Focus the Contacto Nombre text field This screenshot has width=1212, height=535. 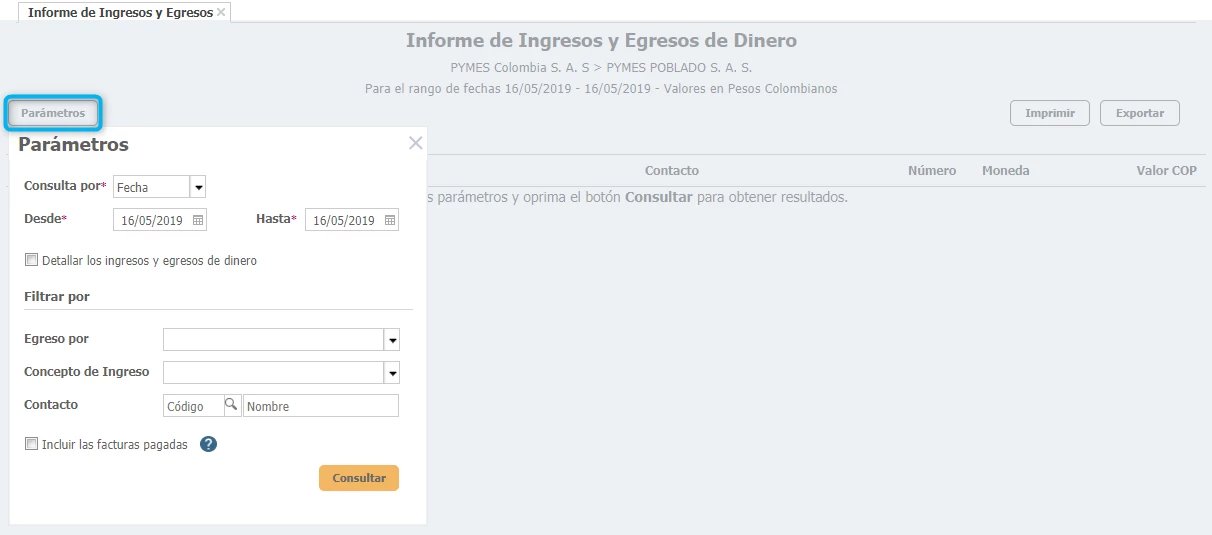click(x=320, y=406)
